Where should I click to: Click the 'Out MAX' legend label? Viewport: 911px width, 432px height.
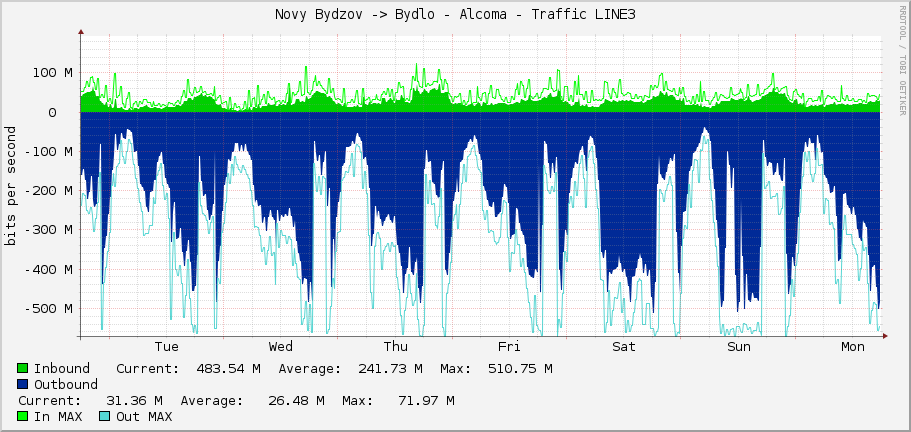[x=144, y=416]
